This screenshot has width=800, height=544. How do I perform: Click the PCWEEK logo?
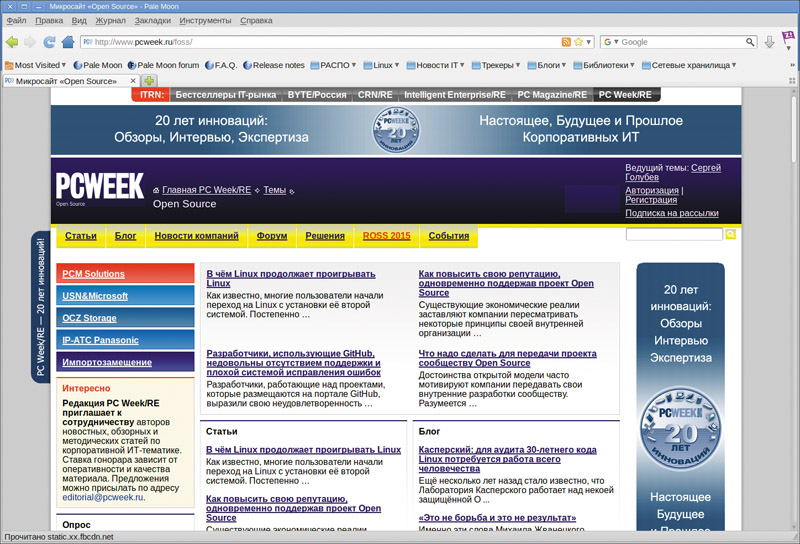point(99,187)
